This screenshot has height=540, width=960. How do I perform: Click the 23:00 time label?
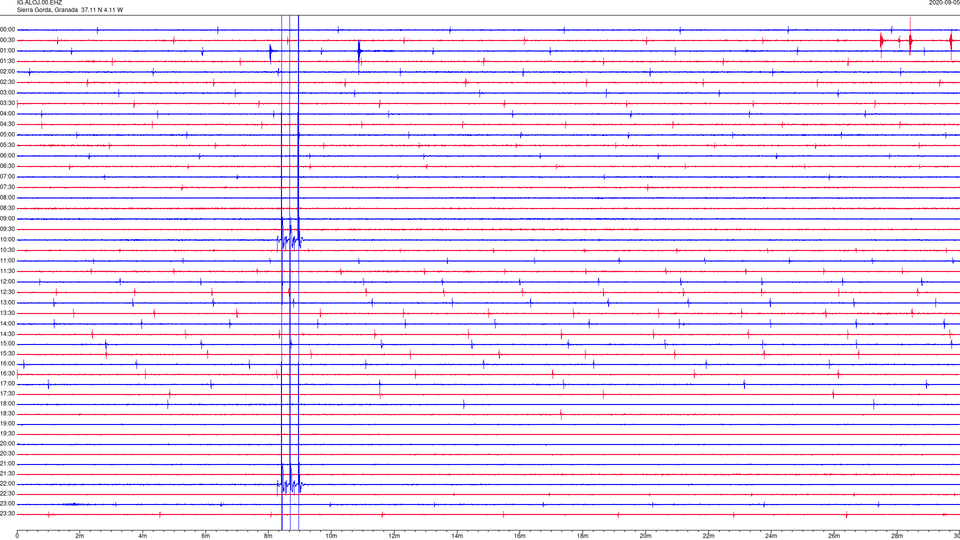[7, 504]
